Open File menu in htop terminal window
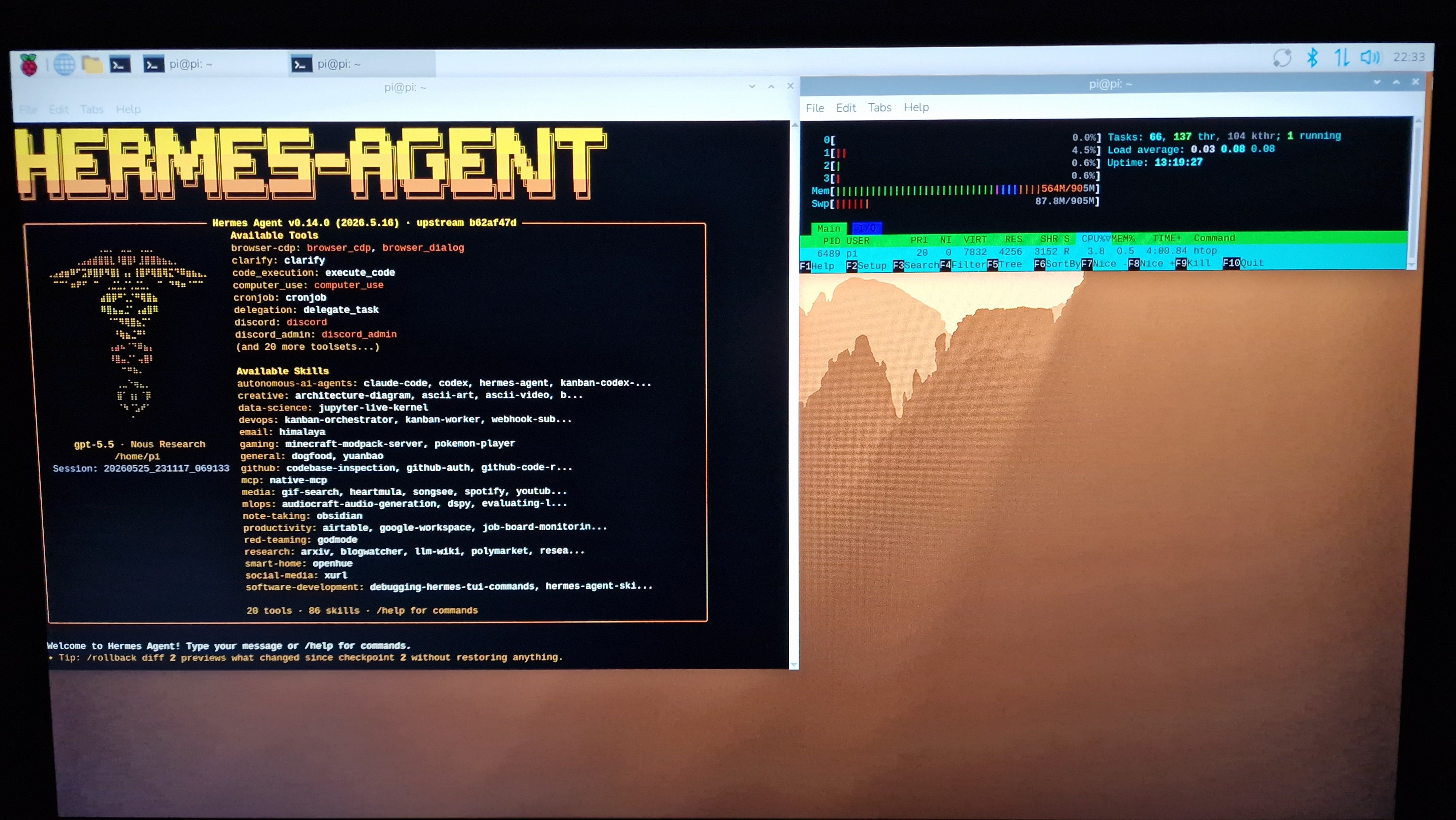The width and height of the screenshot is (1456, 820). pos(815,108)
